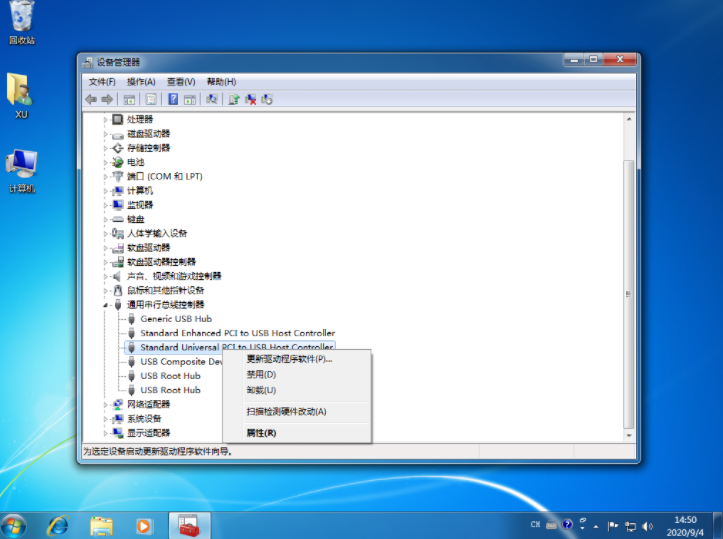The image size is (723, 539).
Task: Expand the 处理器 tree node
Action: [106, 119]
